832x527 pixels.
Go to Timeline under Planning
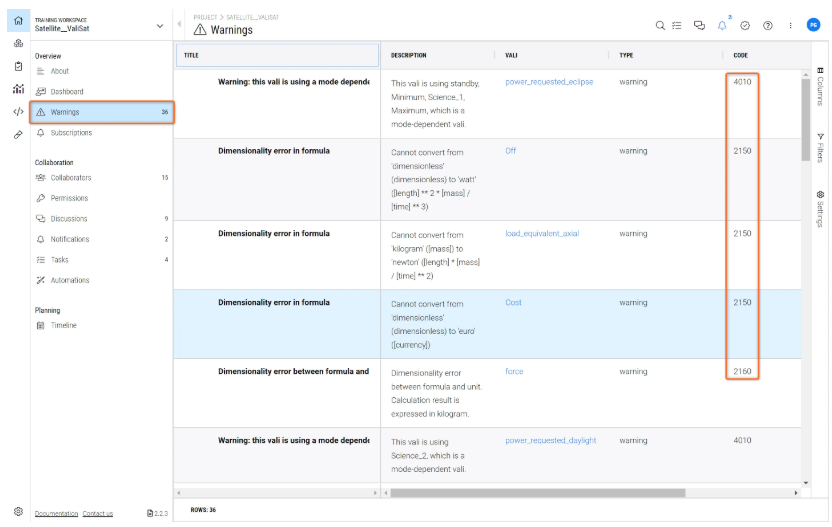[63, 325]
